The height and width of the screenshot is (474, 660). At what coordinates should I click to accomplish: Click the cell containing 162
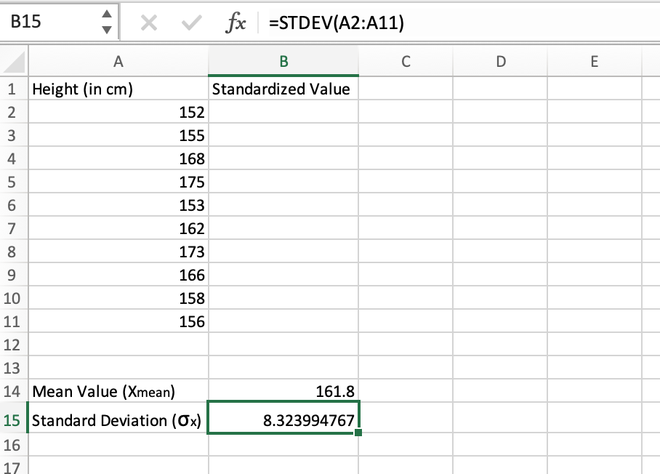[118, 228]
